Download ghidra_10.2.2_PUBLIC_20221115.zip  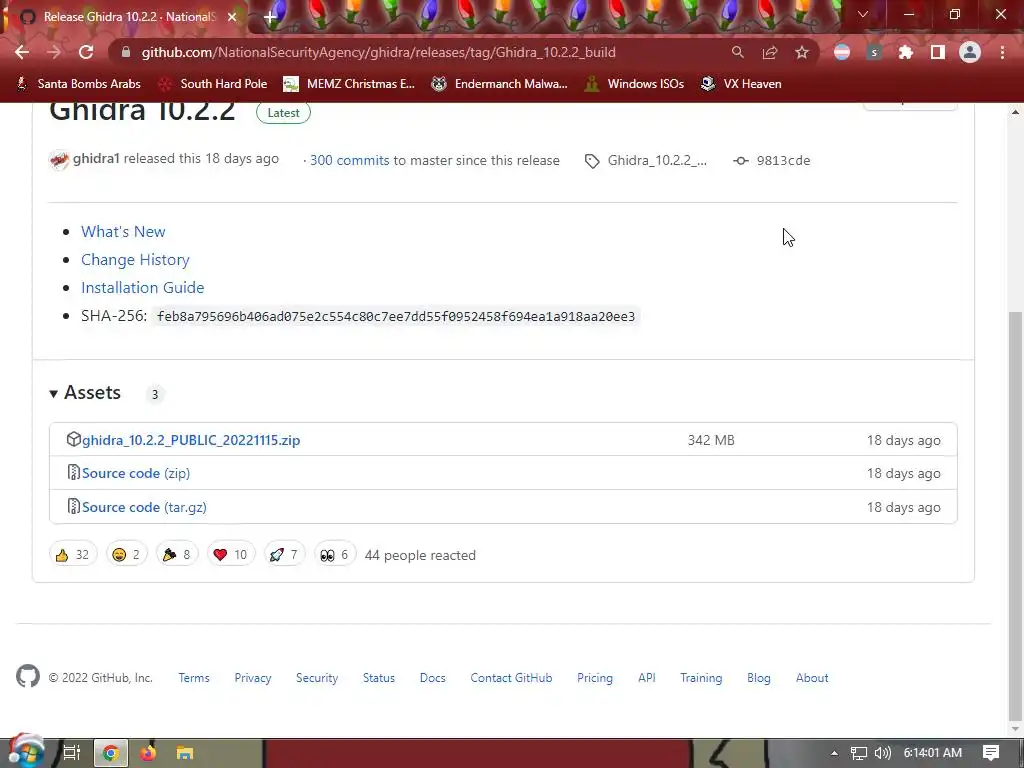(x=191, y=440)
